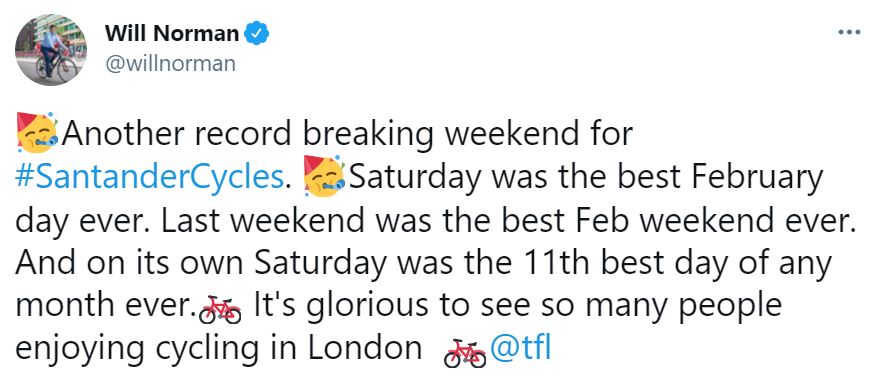Viewport: 876px width, 385px height.
Task: Click the party face emoji before "Saturday was"
Action: (x=324, y=177)
